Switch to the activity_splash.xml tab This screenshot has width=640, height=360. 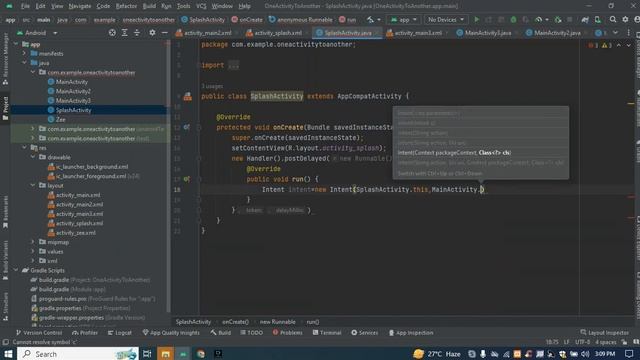tap(278, 33)
